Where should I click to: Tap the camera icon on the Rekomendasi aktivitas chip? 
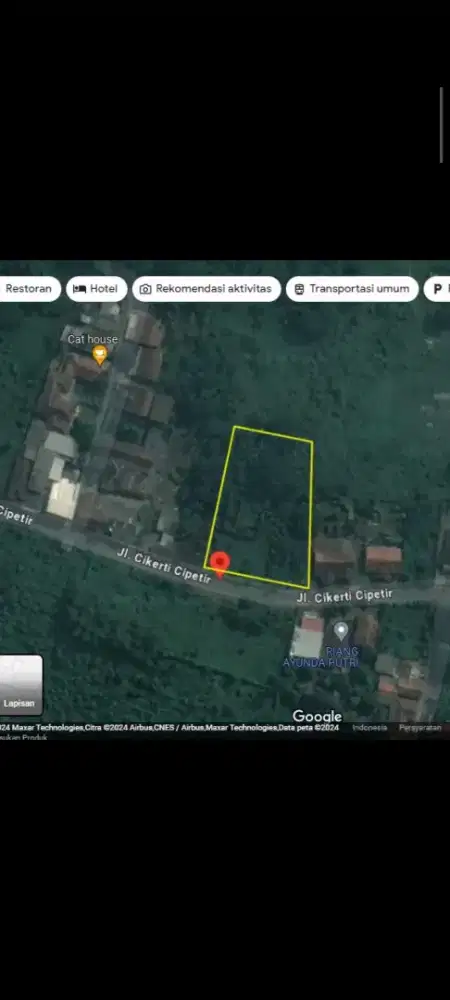coord(145,289)
